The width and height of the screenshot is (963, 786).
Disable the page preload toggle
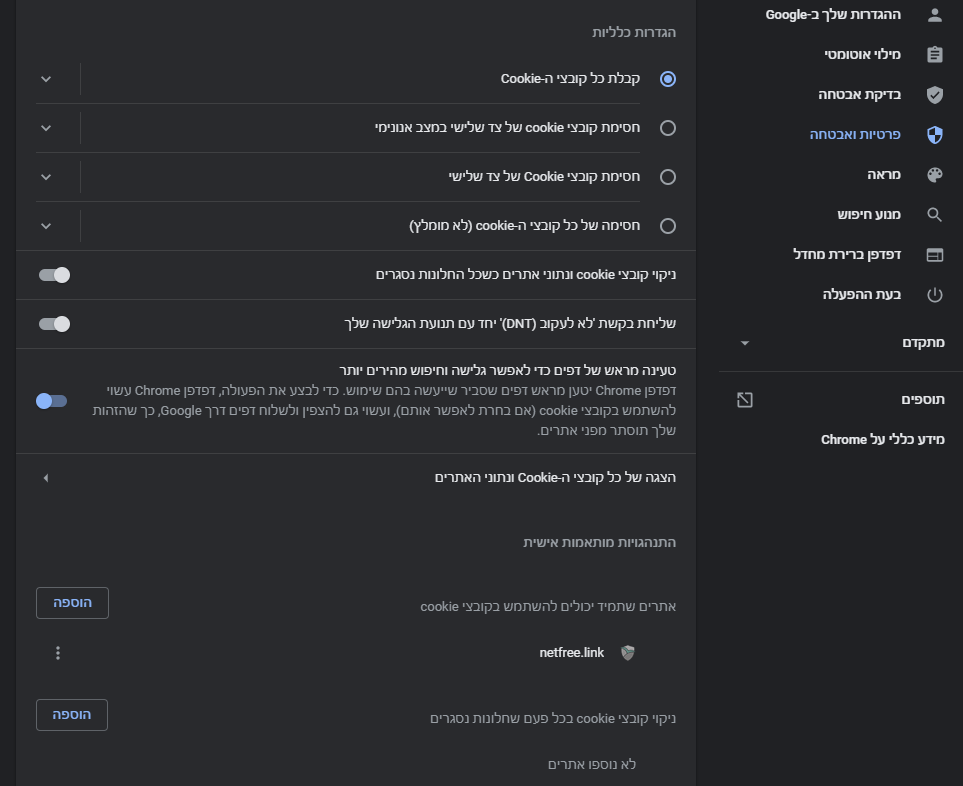[x=51, y=401]
